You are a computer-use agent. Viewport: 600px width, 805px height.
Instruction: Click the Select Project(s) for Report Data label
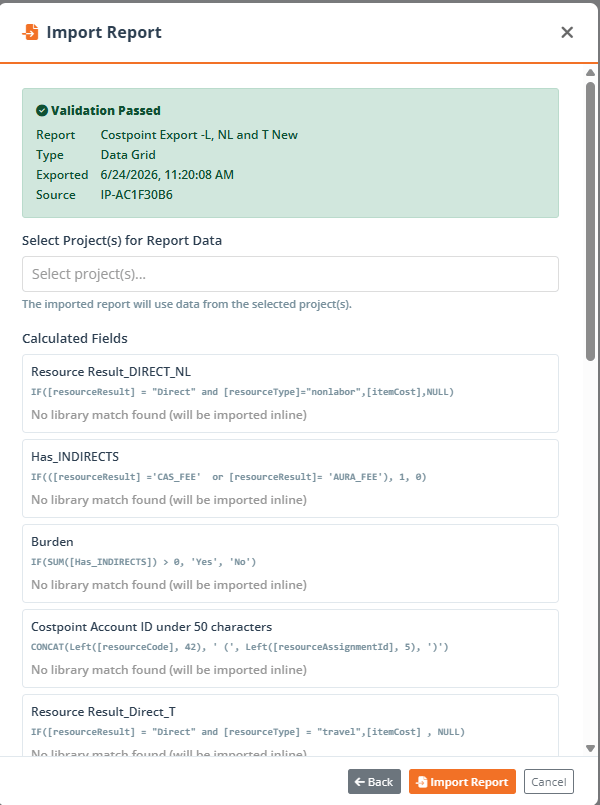click(x=122, y=241)
